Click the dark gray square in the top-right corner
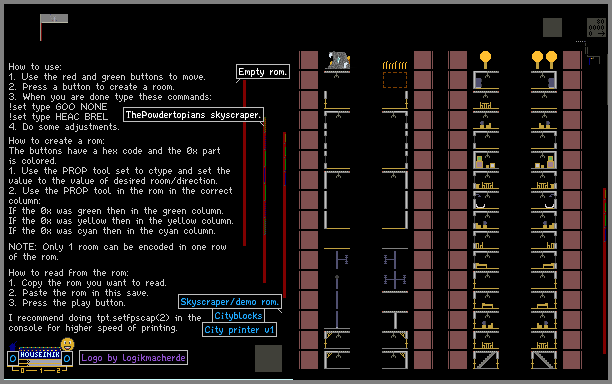This screenshot has width=612, height=384. tap(552, 28)
